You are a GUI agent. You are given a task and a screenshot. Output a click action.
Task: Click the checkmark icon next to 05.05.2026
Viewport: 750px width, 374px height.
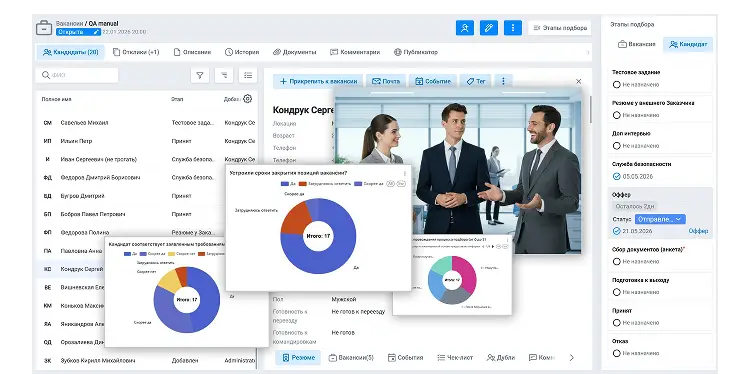(x=617, y=176)
